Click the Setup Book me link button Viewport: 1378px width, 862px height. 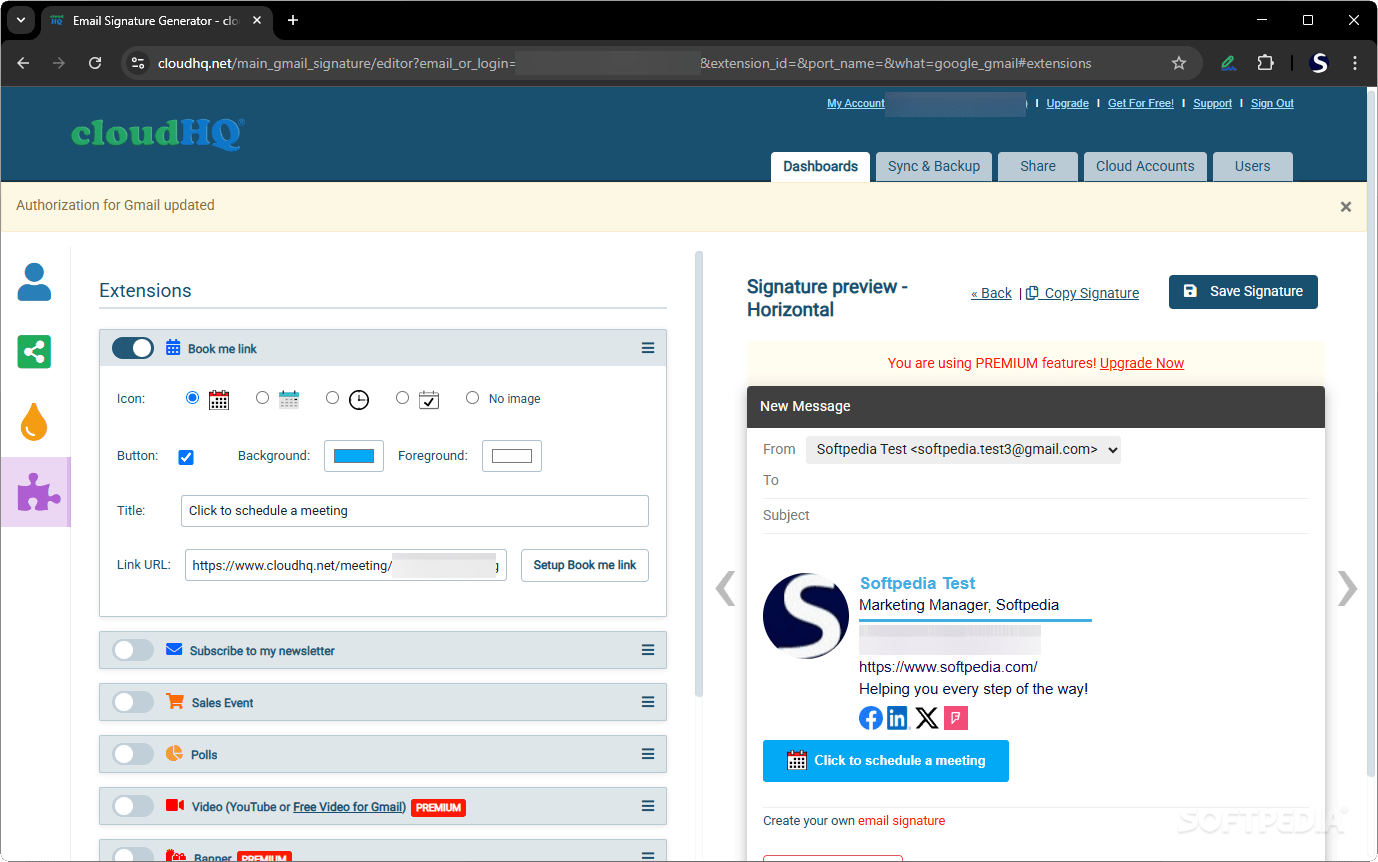pyautogui.click(x=585, y=565)
